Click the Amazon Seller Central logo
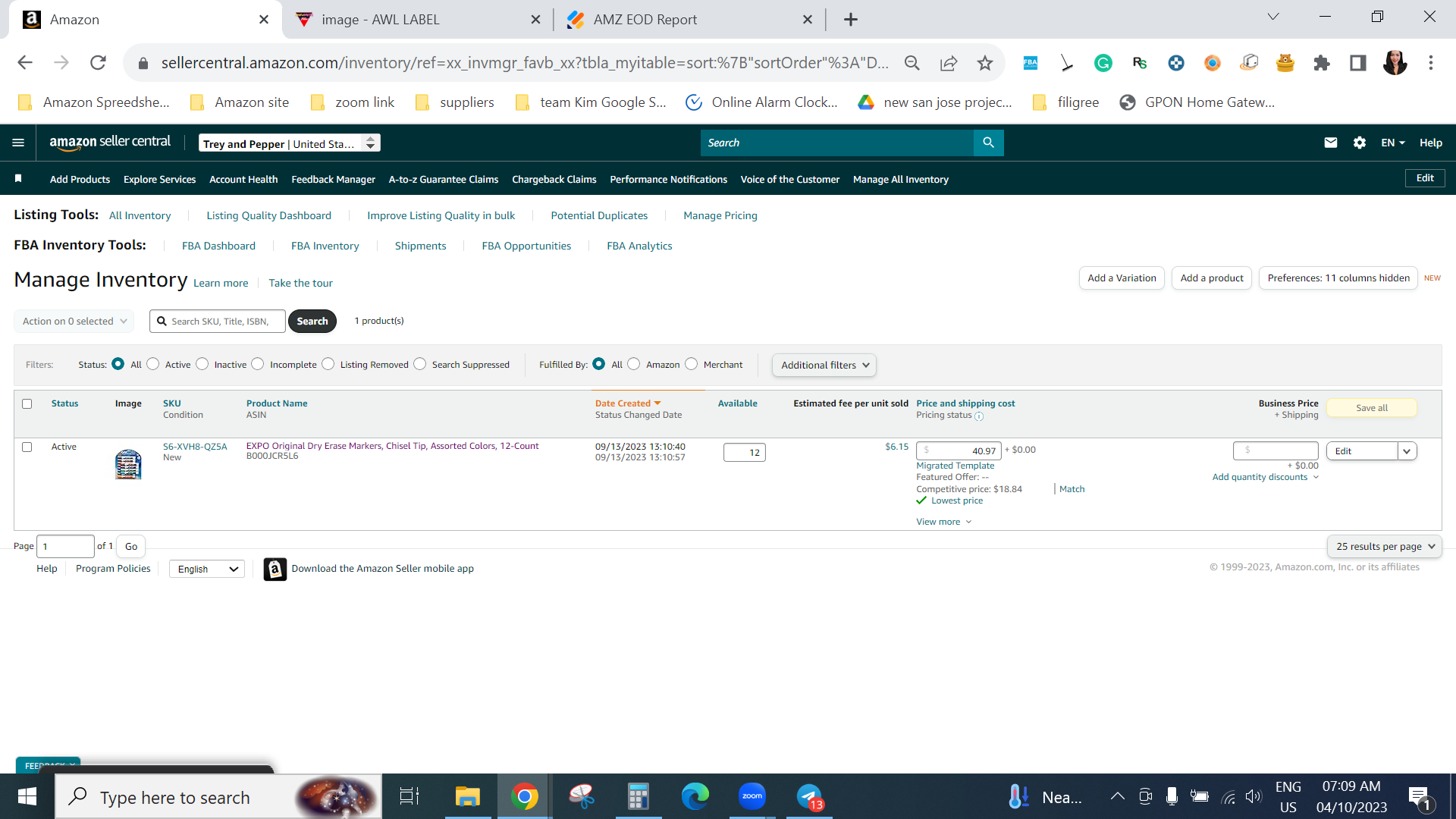 (110, 143)
